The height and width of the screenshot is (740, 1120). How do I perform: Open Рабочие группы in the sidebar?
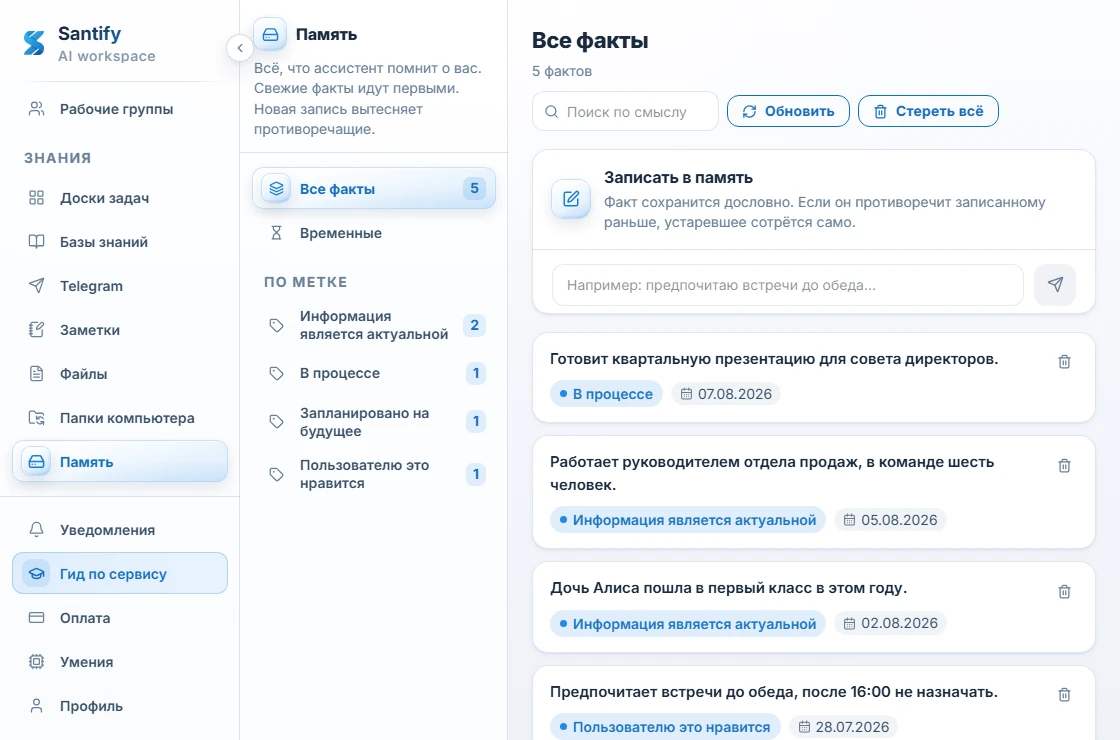tap(120, 109)
